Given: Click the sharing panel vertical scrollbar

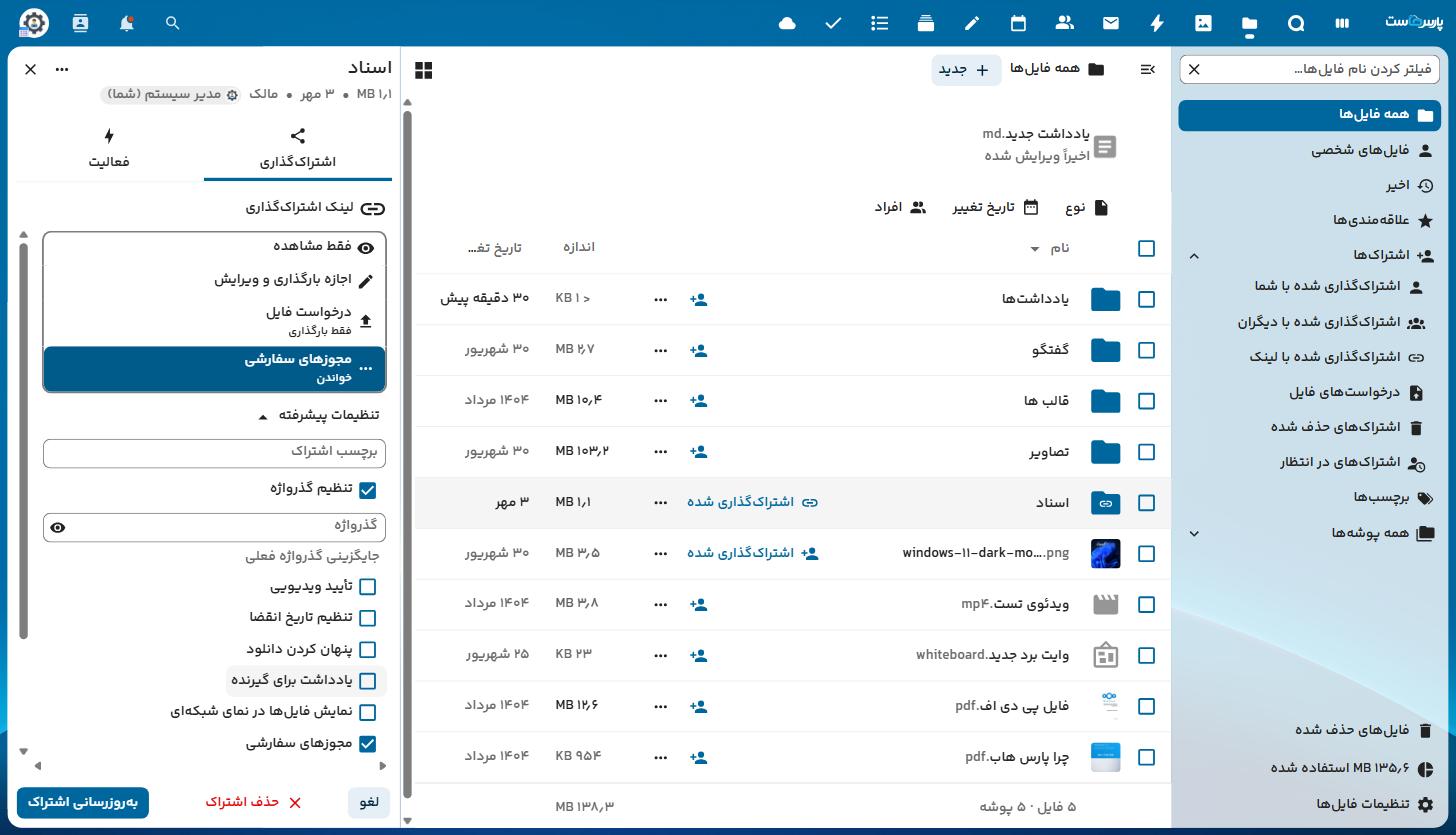Looking at the screenshot, I should [x=24, y=440].
